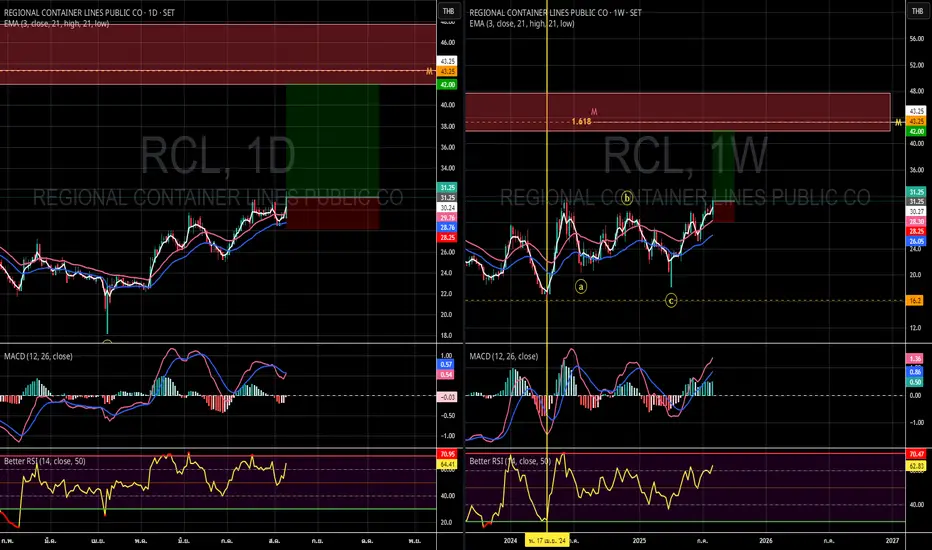Click the yellow highlighted date label on weekly axis
932x550 pixels.
click(x=547, y=539)
